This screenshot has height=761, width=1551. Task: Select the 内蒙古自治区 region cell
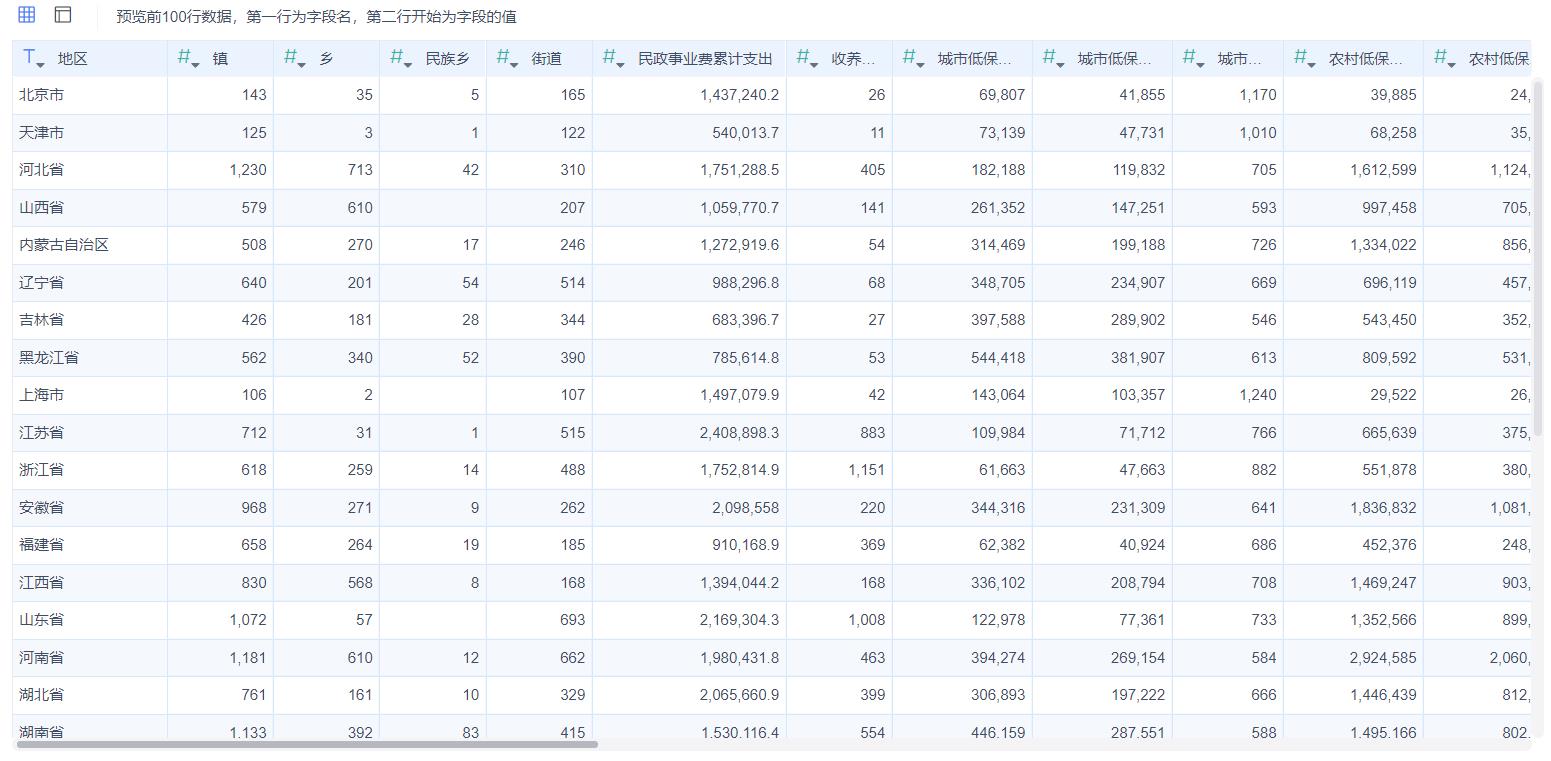coord(90,245)
